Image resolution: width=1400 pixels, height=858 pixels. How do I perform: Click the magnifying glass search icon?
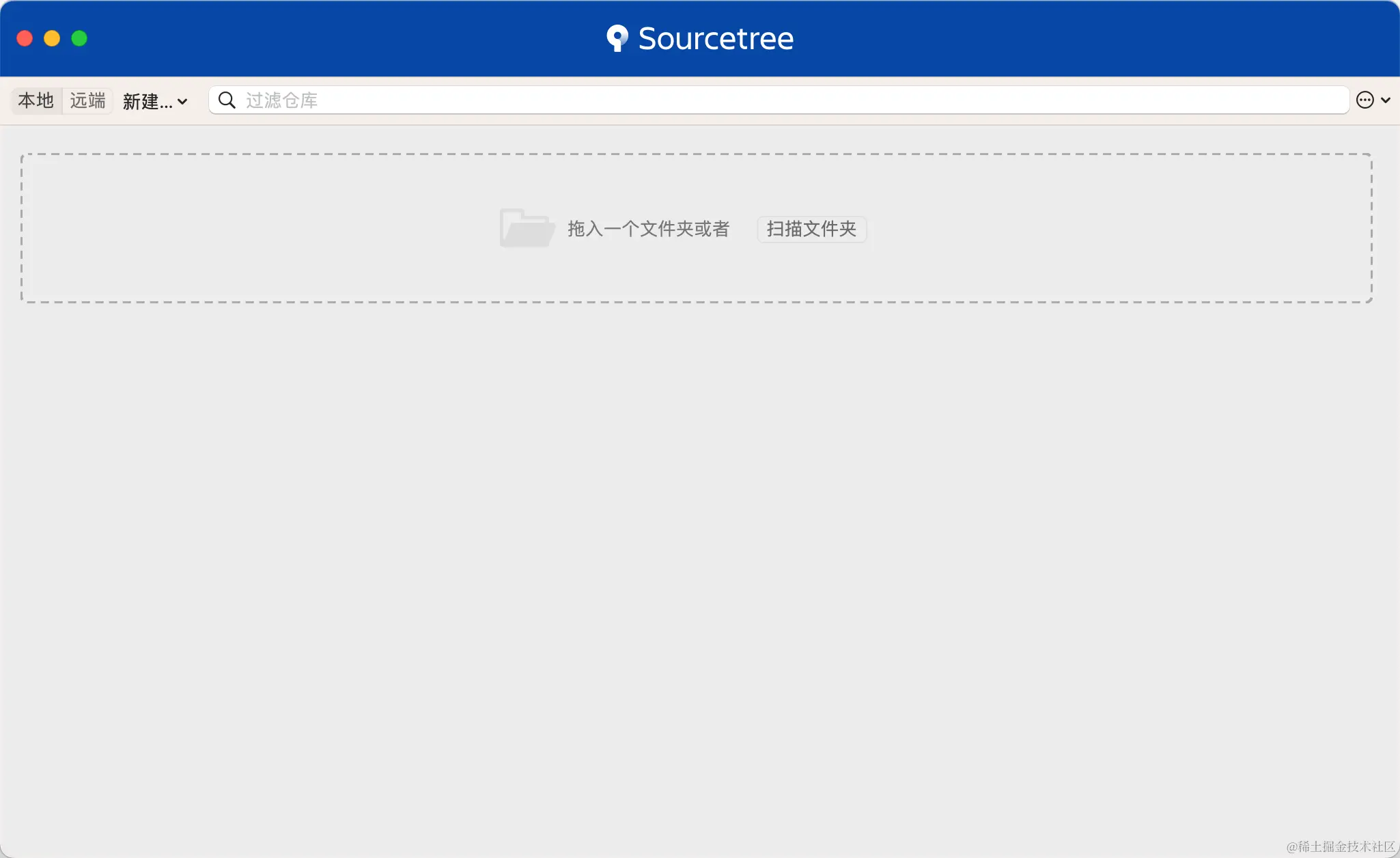click(227, 100)
